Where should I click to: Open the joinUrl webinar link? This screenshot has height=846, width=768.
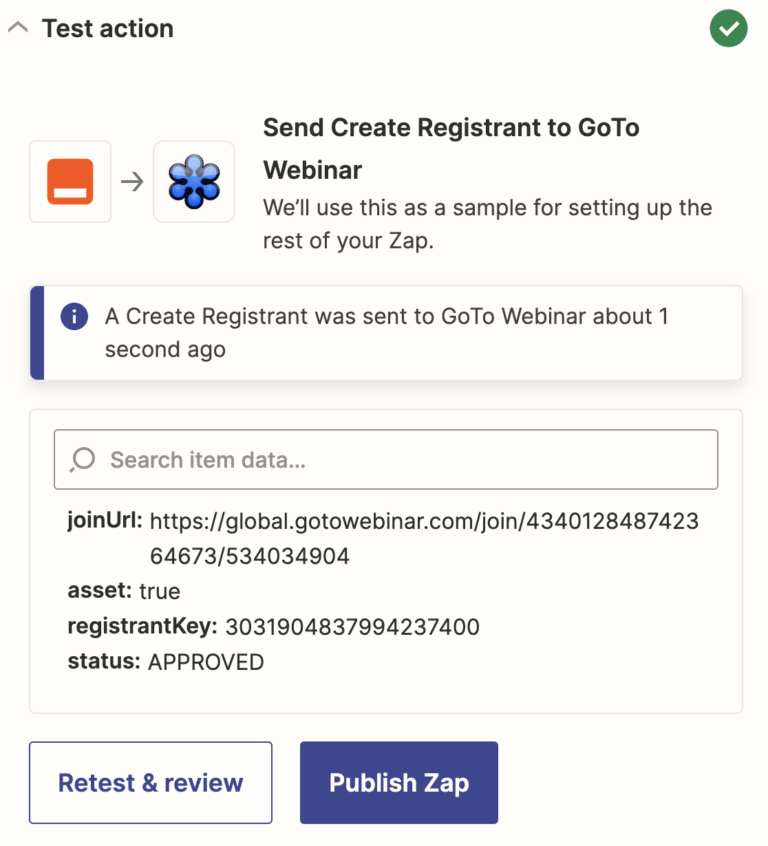point(424,521)
